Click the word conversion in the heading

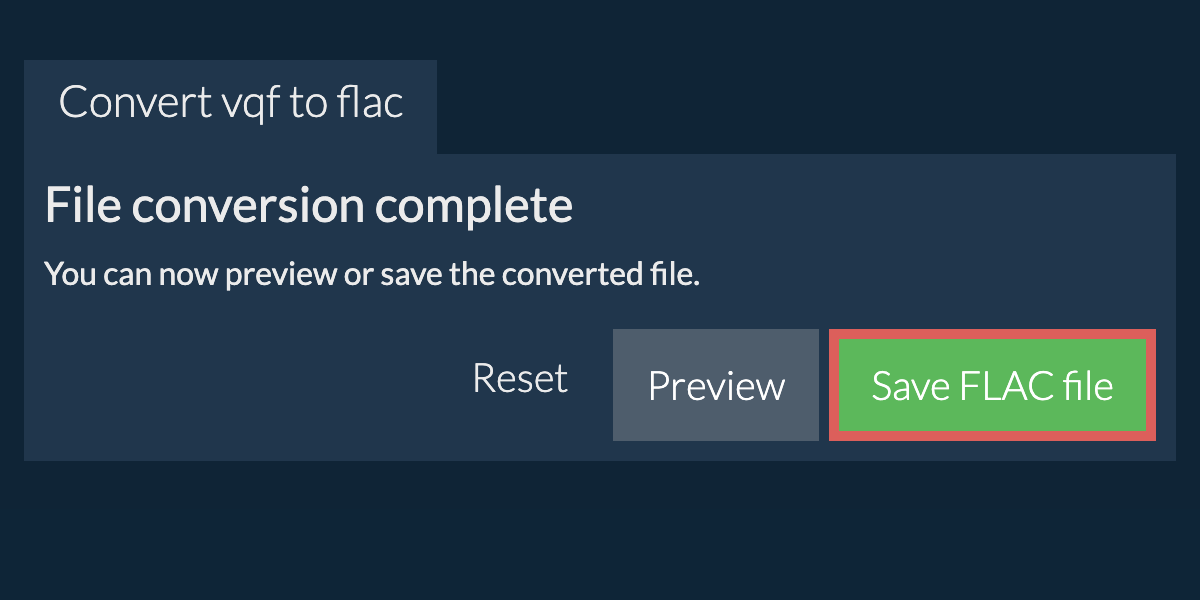point(249,207)
